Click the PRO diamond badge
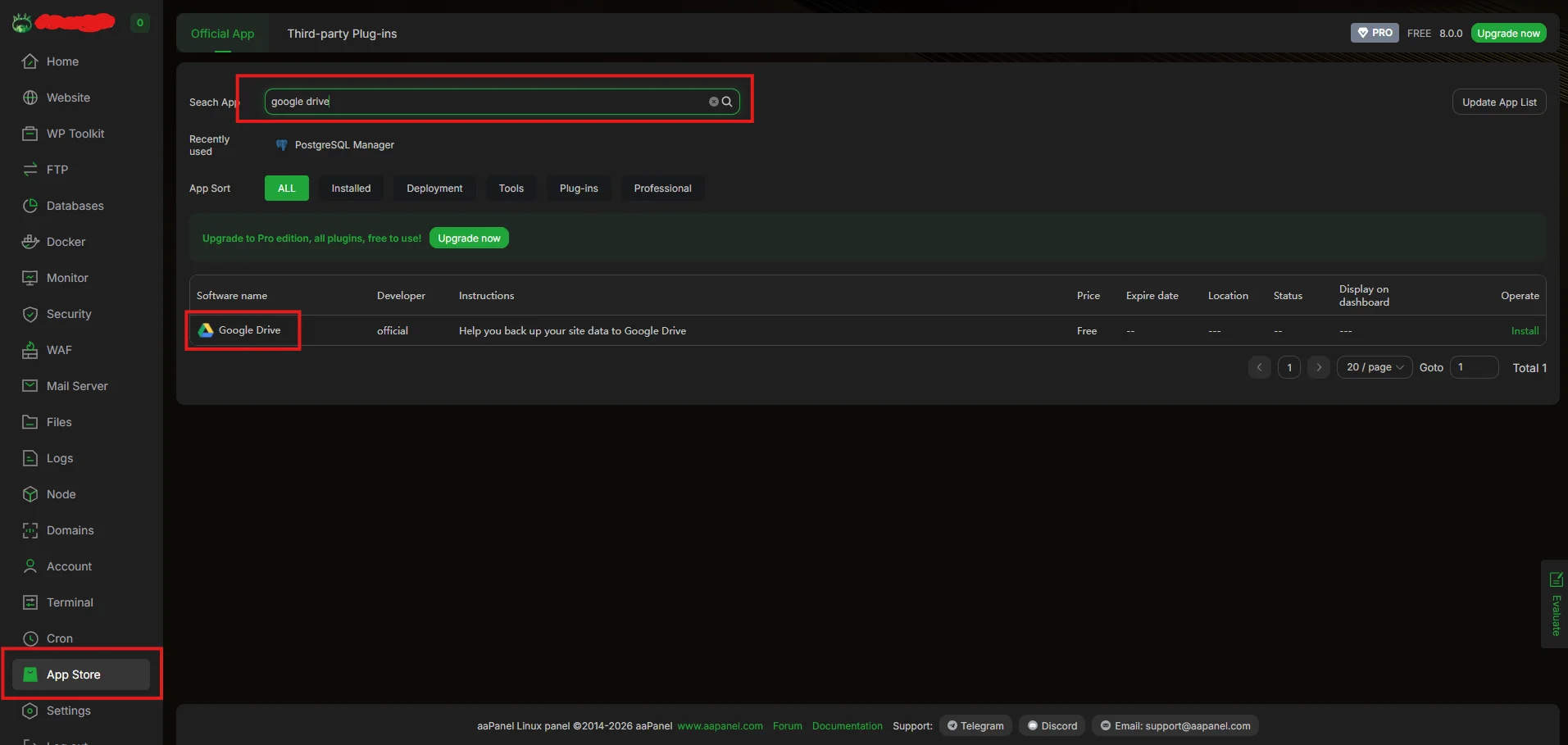 point(1375,33)
